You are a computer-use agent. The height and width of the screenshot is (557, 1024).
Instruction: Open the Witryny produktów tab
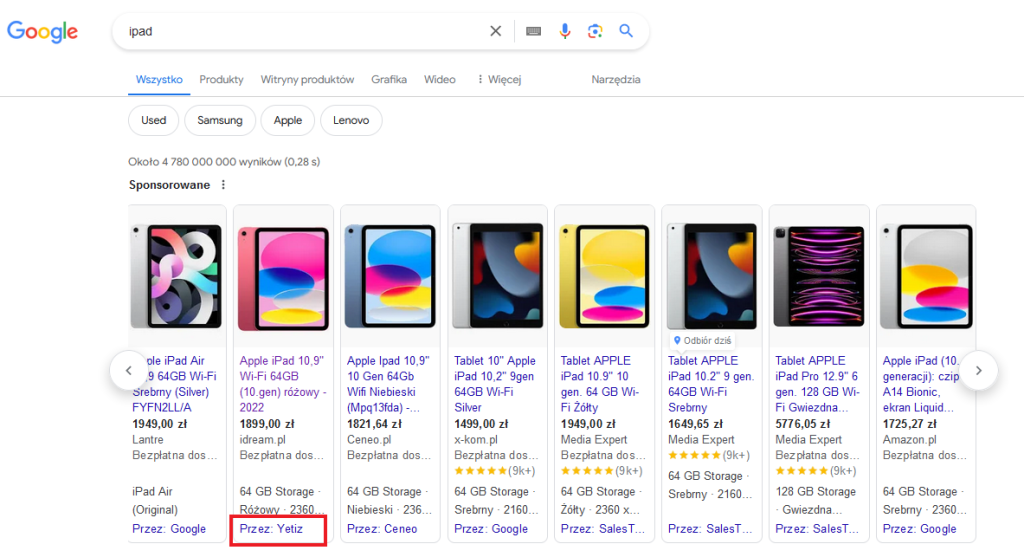307,80
